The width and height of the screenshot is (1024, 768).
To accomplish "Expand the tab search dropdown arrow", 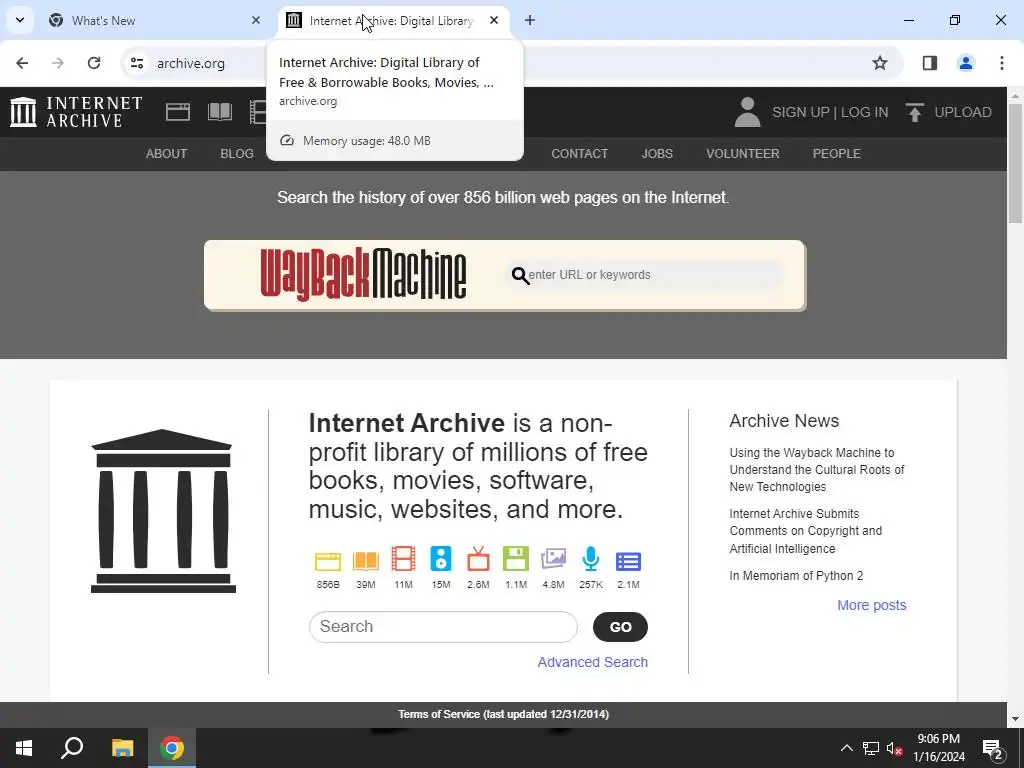I will 20,20.
